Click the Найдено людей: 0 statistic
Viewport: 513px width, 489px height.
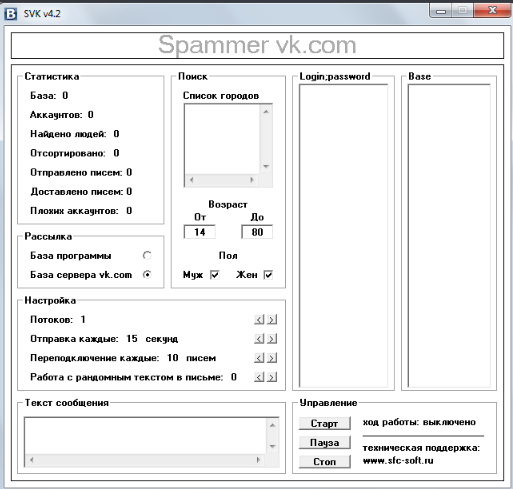pyautogui.click(x=75, y=134)
